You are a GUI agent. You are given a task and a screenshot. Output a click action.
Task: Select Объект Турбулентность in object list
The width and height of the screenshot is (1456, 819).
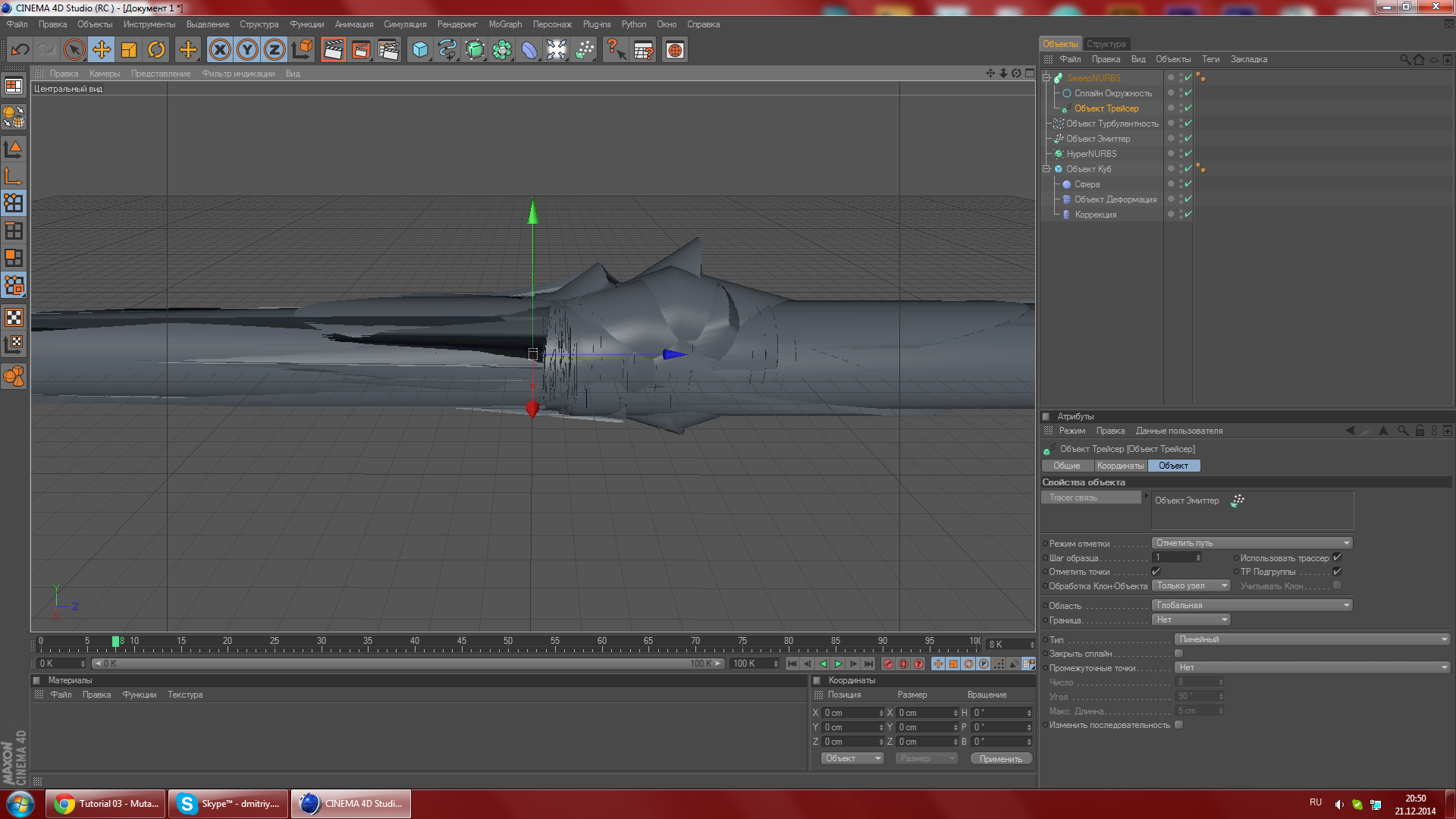click(x=1112, y=124)
